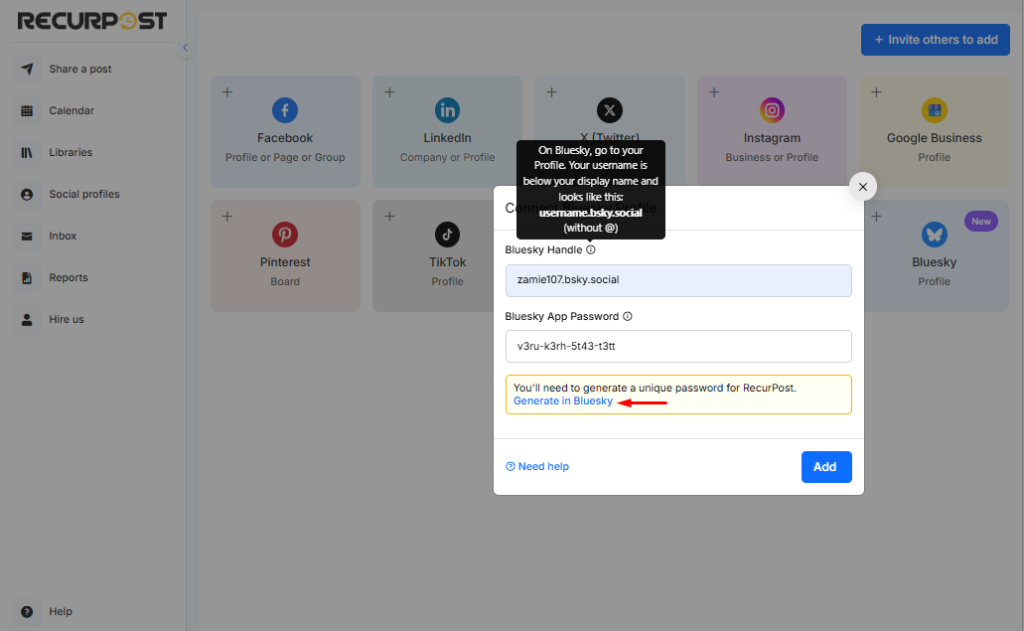Viewport: 1024px width, 631px height.
Task: Click the Libraries books icon
Action: point(27,152)
